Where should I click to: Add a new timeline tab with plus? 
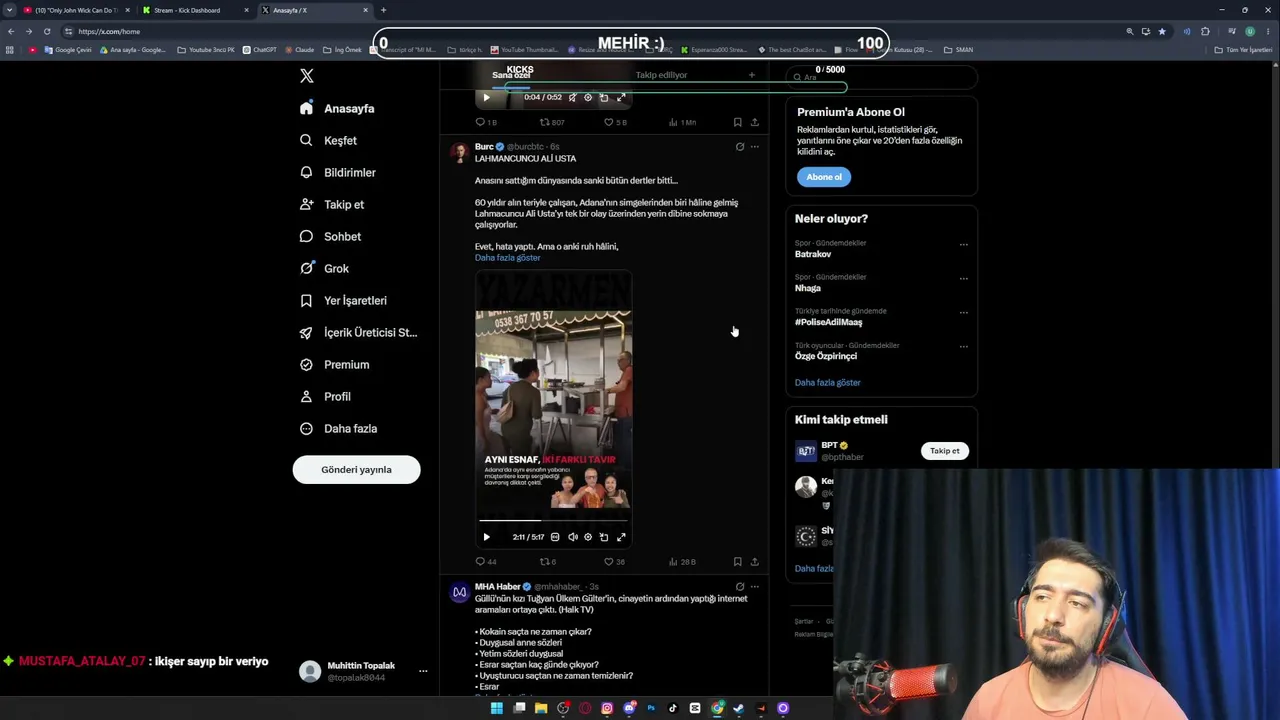[752, 75]
